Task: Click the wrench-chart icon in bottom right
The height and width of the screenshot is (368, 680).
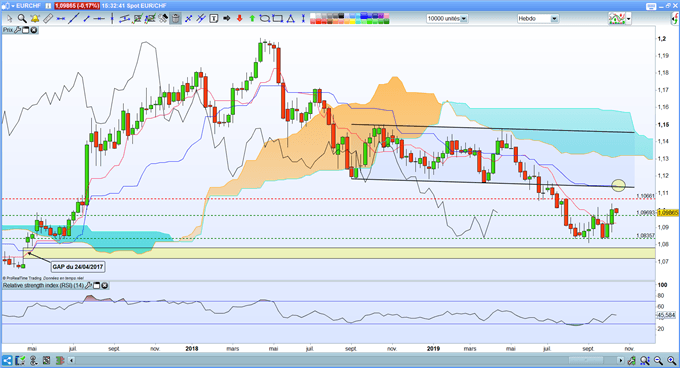Action: pos(631,360)
